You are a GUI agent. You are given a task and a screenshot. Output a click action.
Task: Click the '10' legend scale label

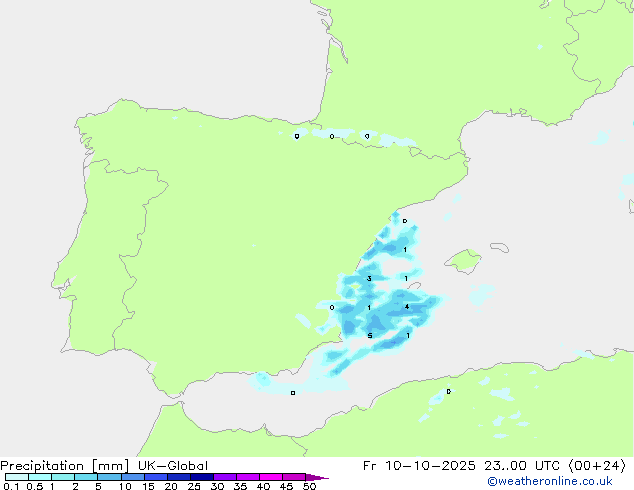coord(125,486)
